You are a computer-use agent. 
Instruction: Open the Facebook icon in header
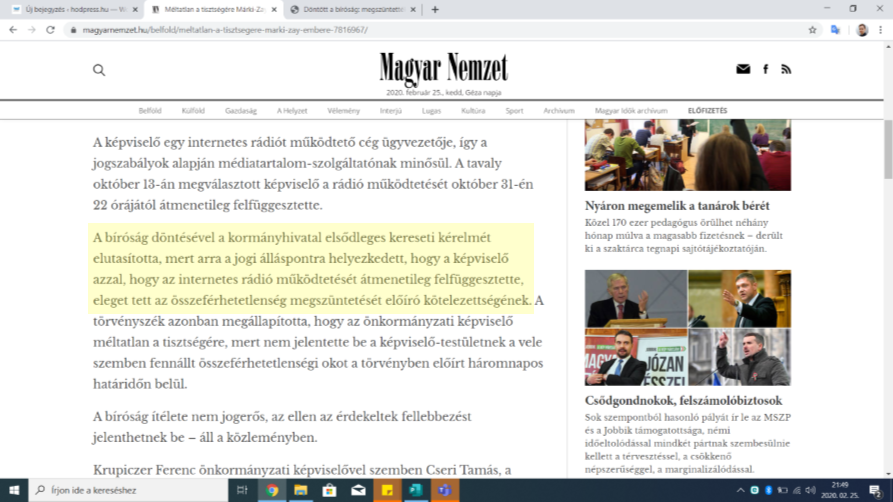pos(766,69)
